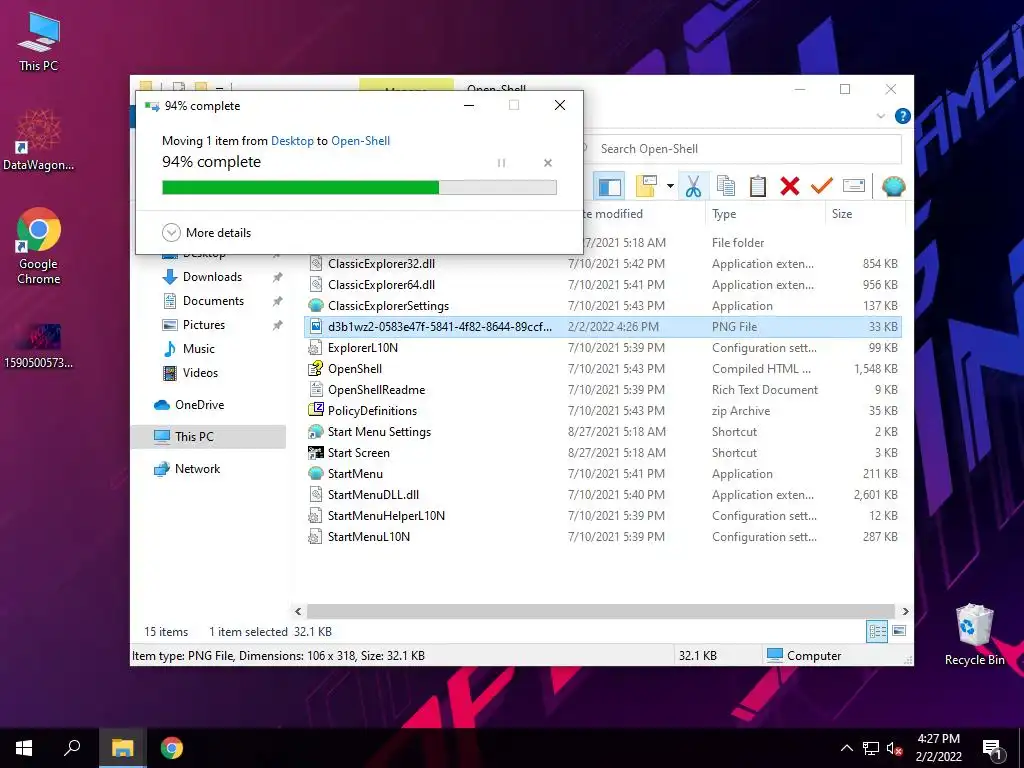Sort files by Type column header
Image resolution: width=1024 pixels, height=768 pixels.
point(724,214)
